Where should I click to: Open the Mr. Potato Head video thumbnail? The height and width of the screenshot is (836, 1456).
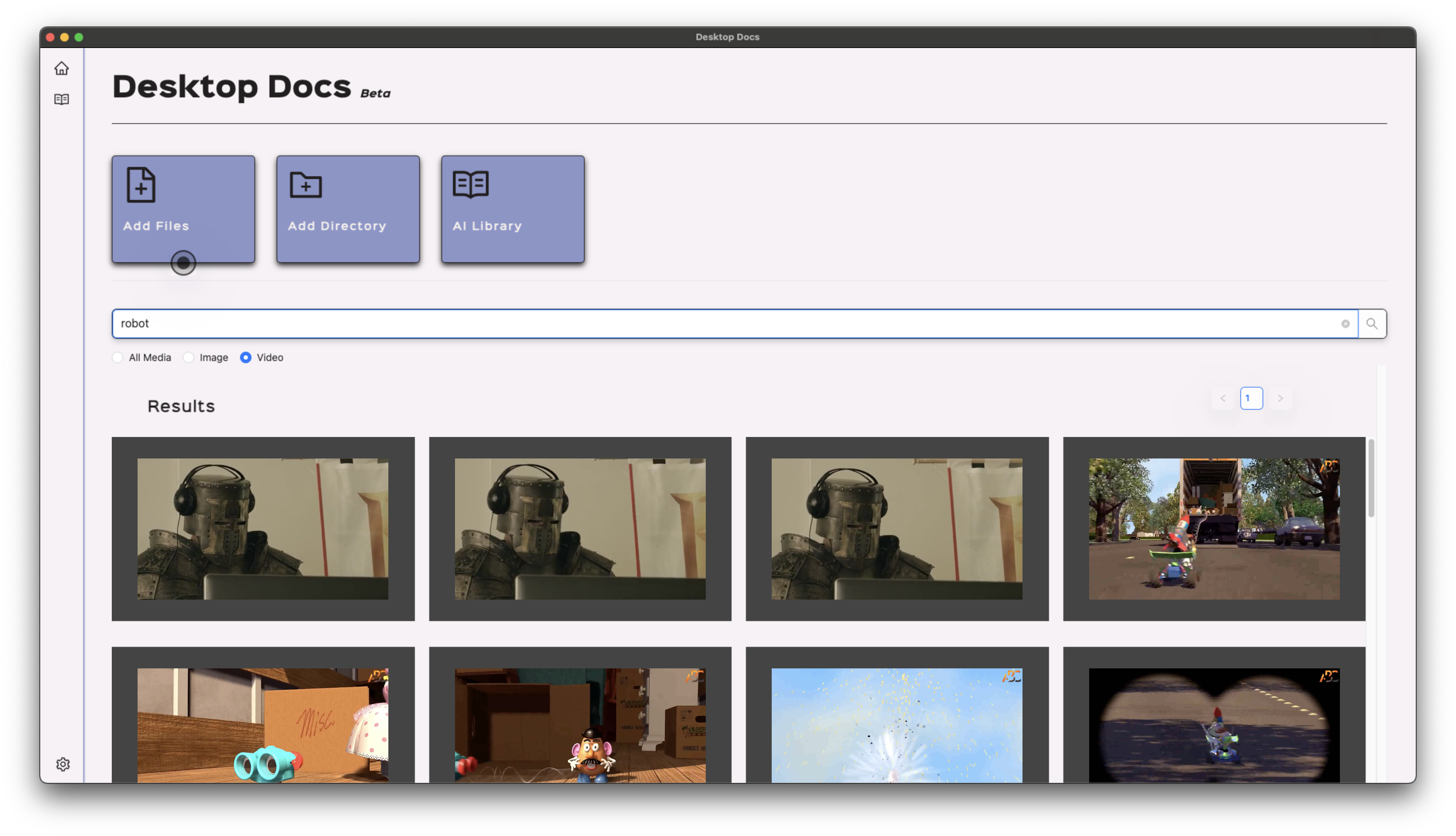click(580, 725)
